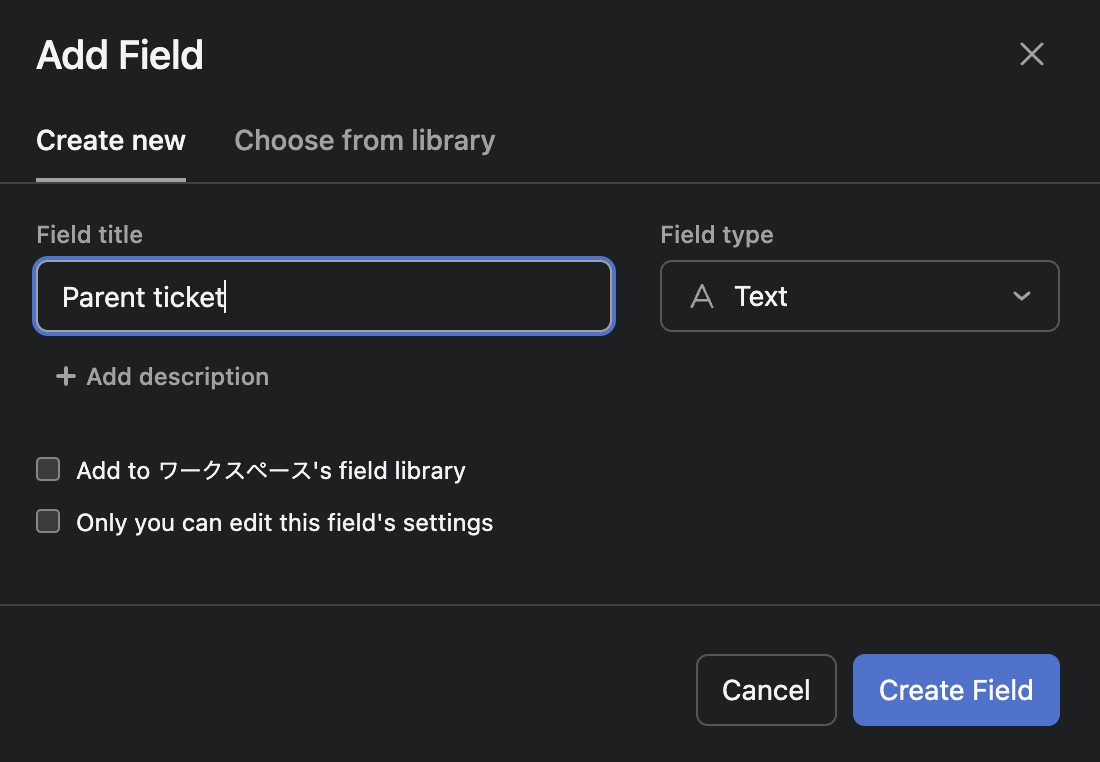Click the Field title label

[89, 234]
